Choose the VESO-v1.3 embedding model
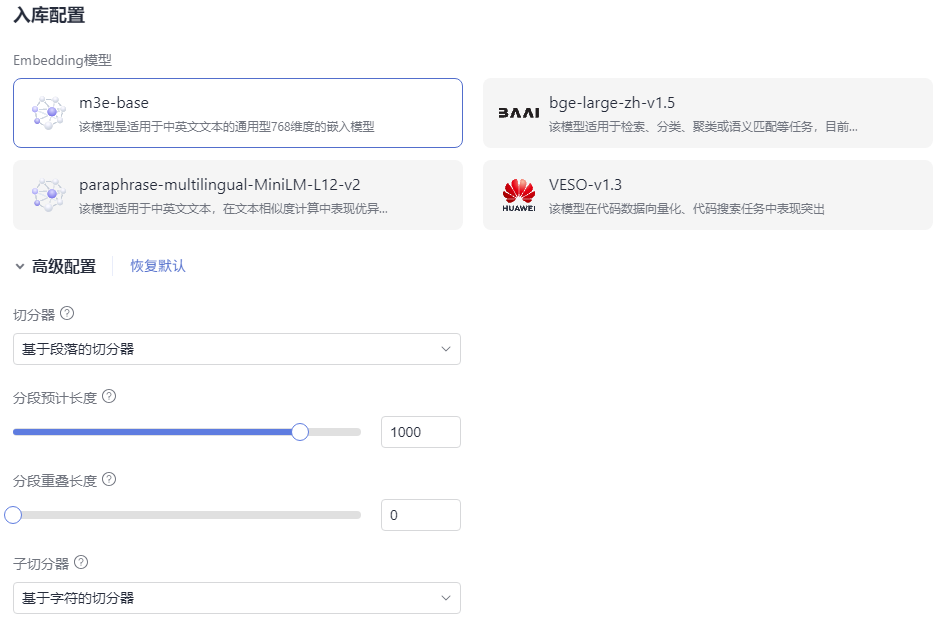This screenshot has width=939, height=627. [707, 195]
